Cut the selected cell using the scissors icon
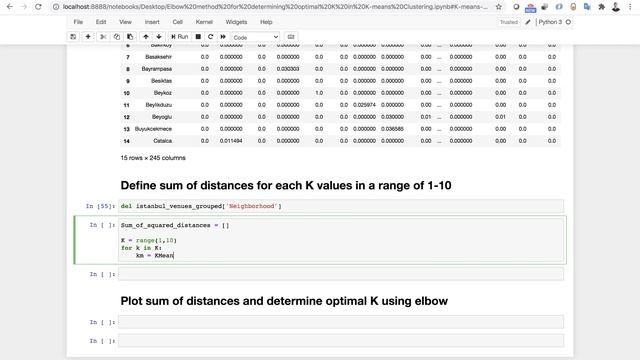The height and width of the screenshot is (360, 640). pyautogui.click(x=103, y=37)
